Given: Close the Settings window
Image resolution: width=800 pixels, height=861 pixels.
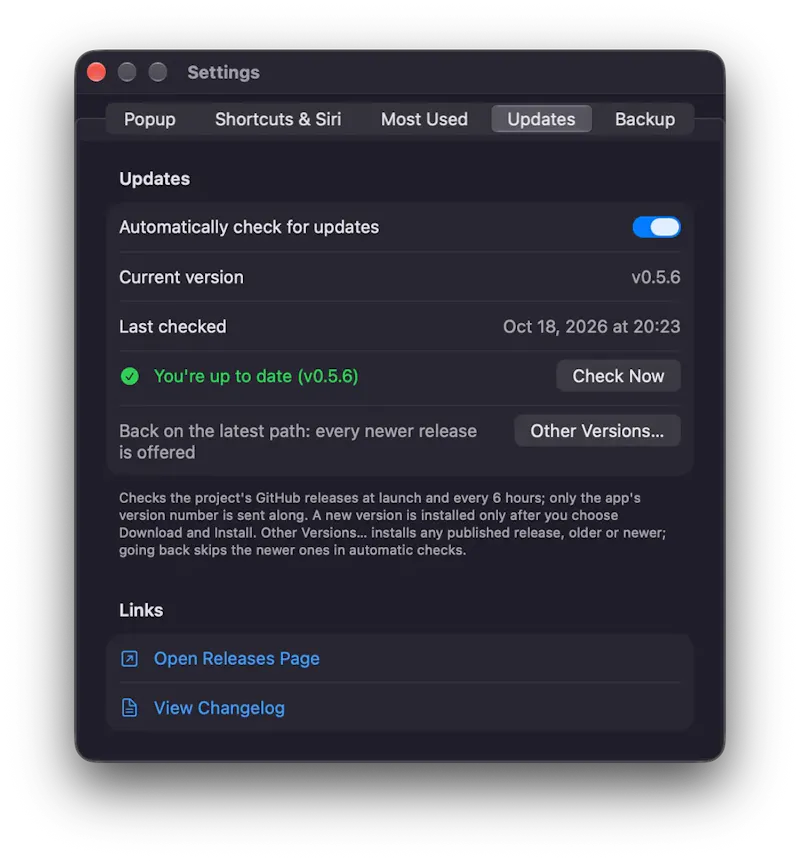Looking at the screenshot, I should 97,72.
